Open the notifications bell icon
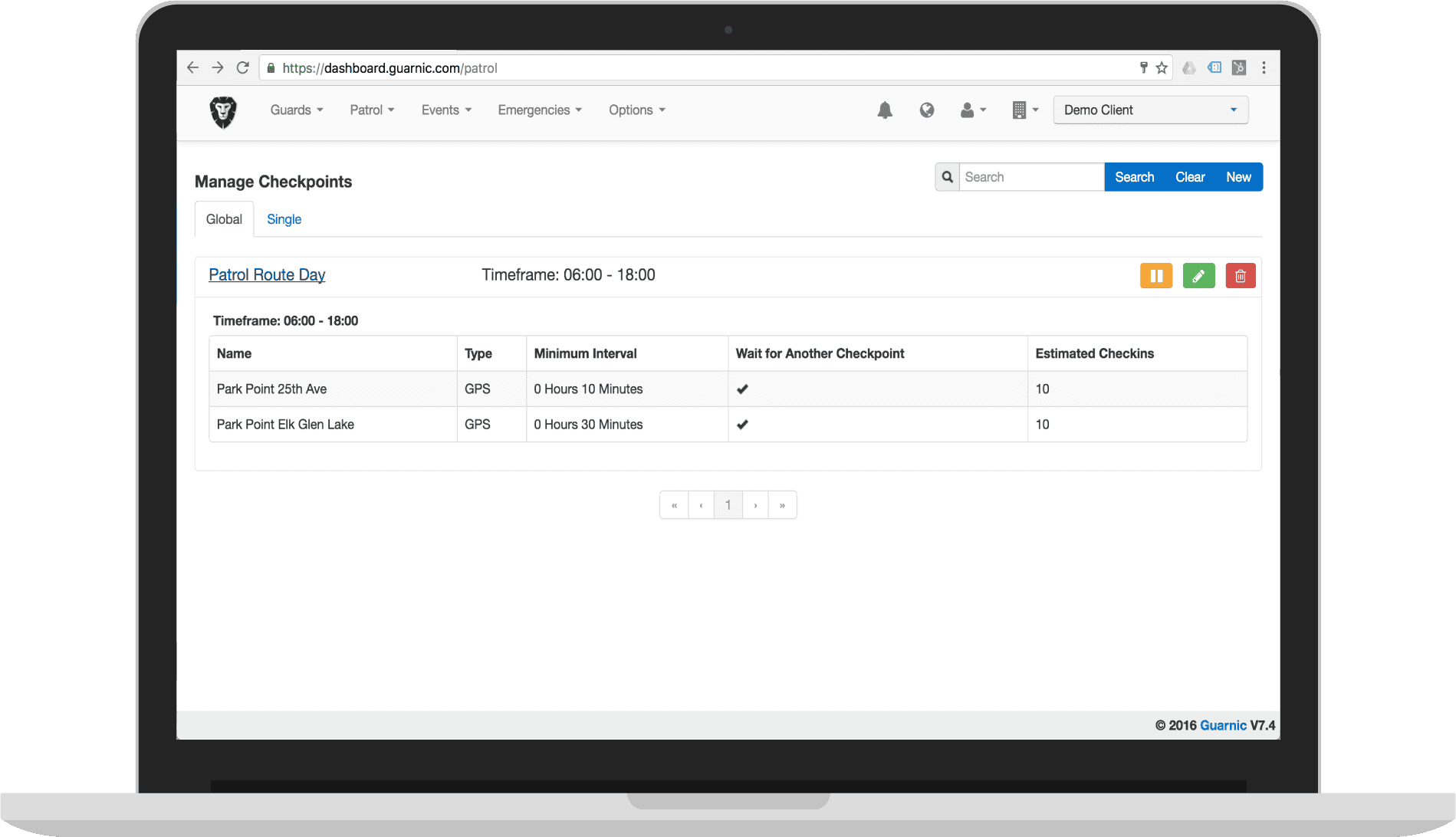This screenshot has height=837, width=1456. click(885, 110)
